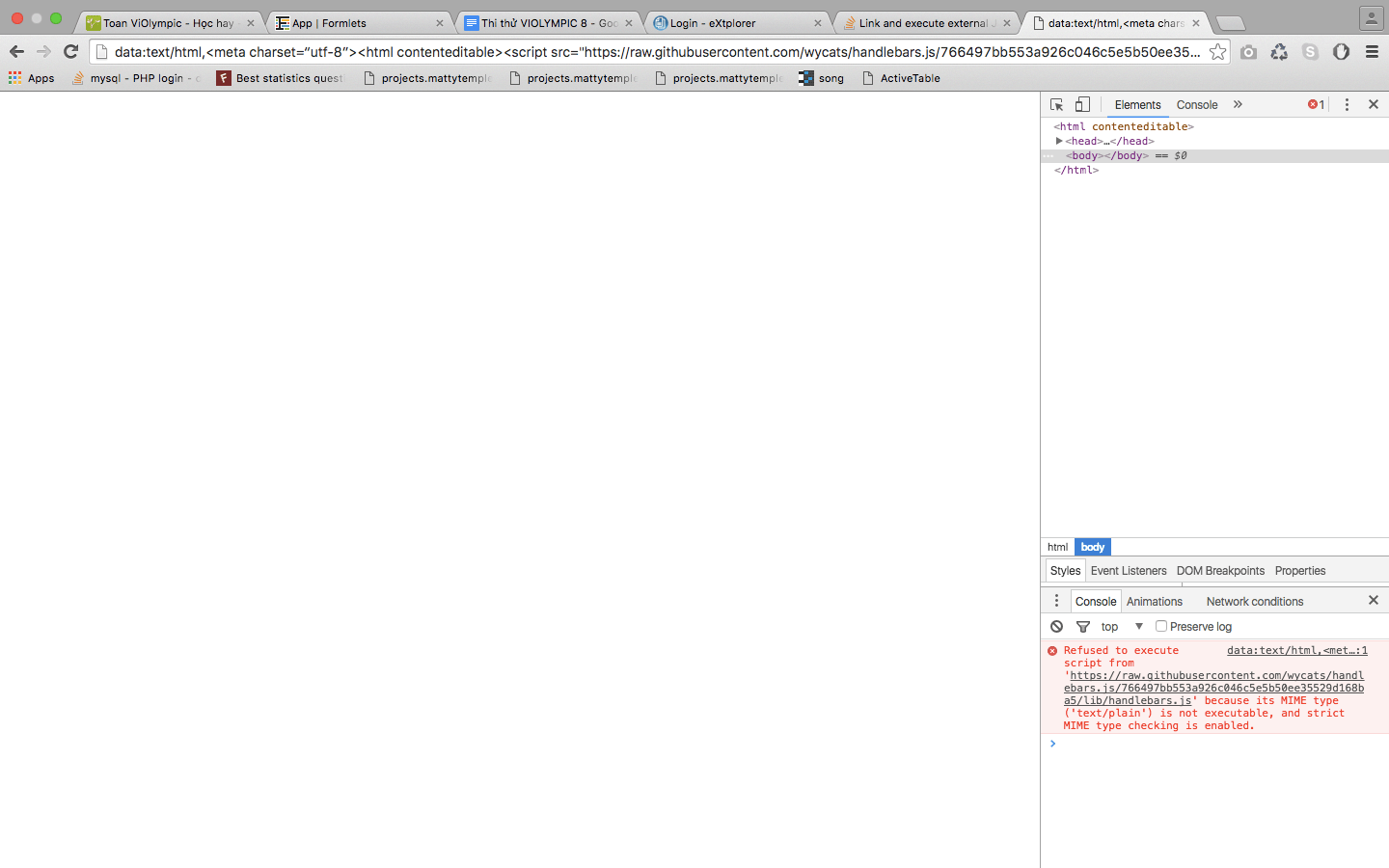Open a new browser tab
Image resolution: width=1389 pixels, height=868 pixels.
(1230, 23)
